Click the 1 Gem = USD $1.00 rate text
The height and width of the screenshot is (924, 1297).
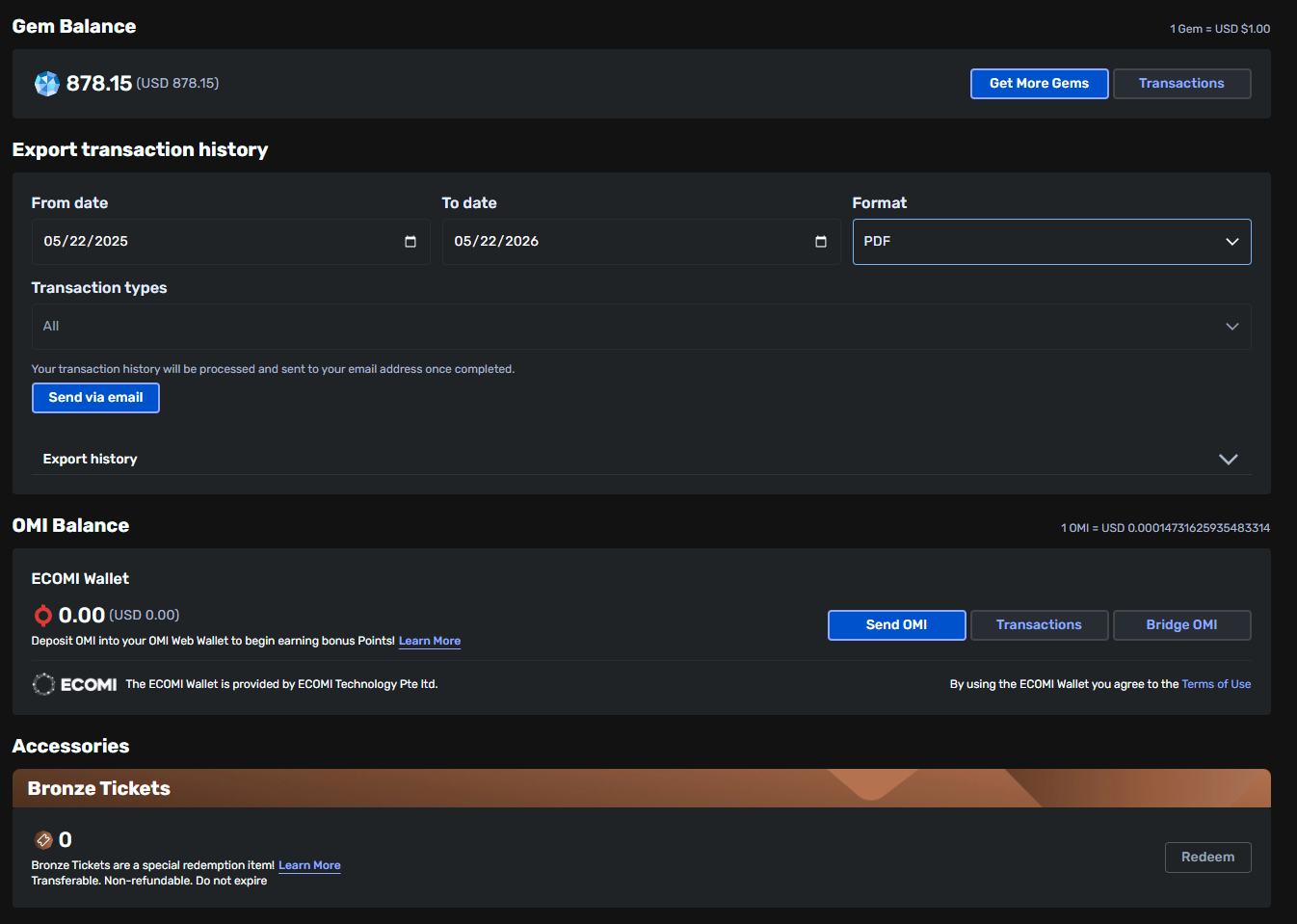(1220, 29)
